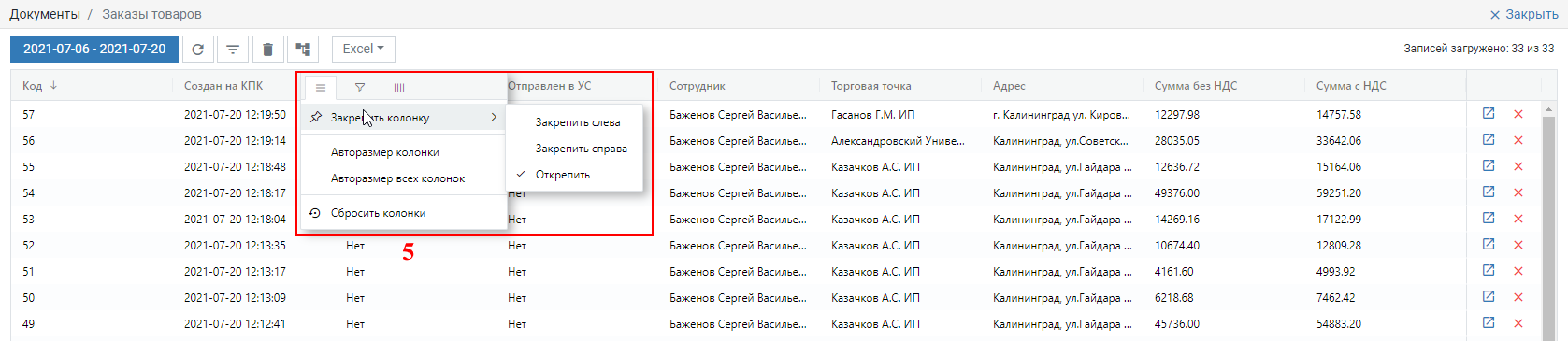Screen dimensions: 1568x341
Task: Delete order 56 with red cross
Action: (1518, 140)
